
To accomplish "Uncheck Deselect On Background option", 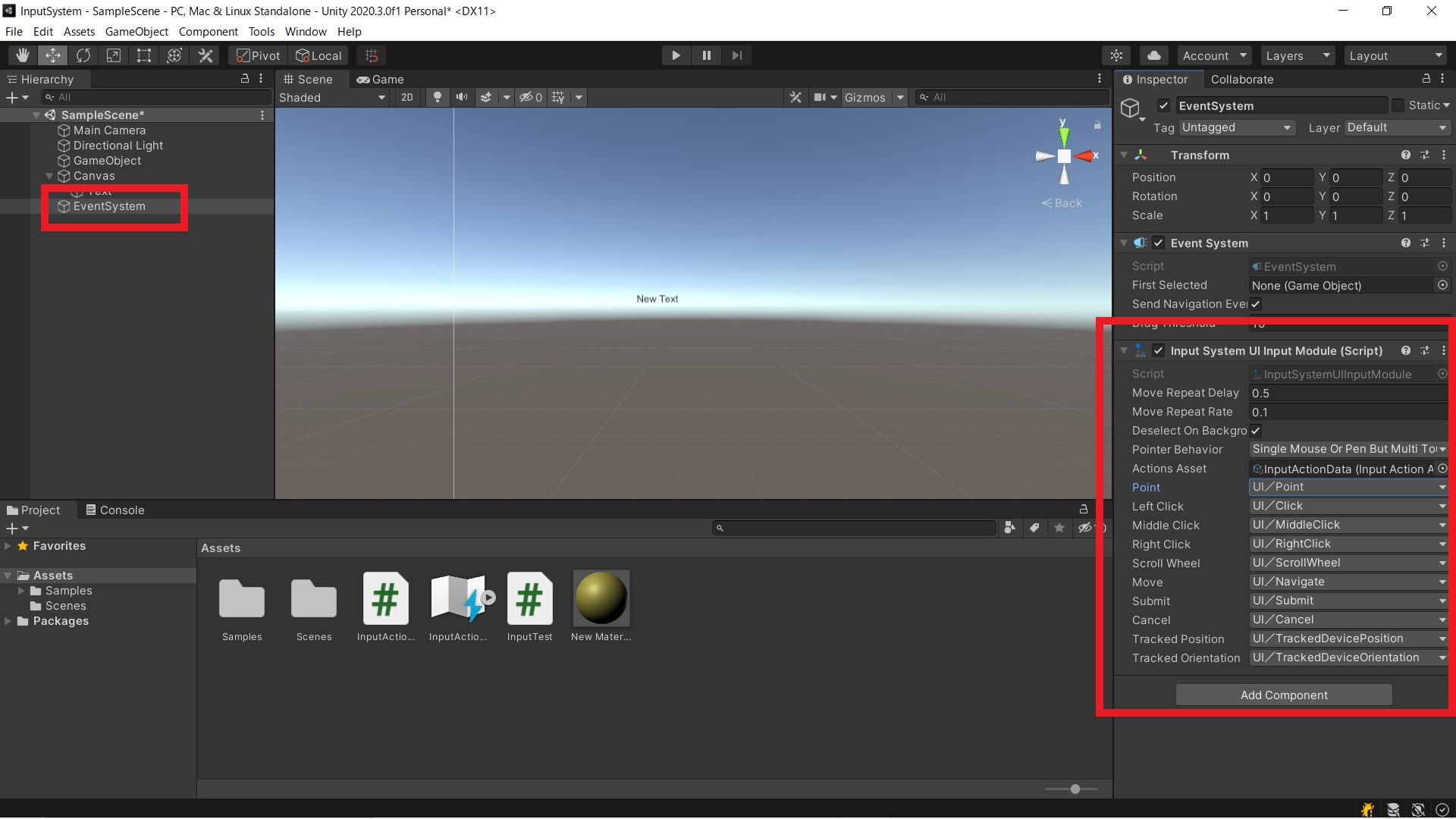I will [1257, 431].
